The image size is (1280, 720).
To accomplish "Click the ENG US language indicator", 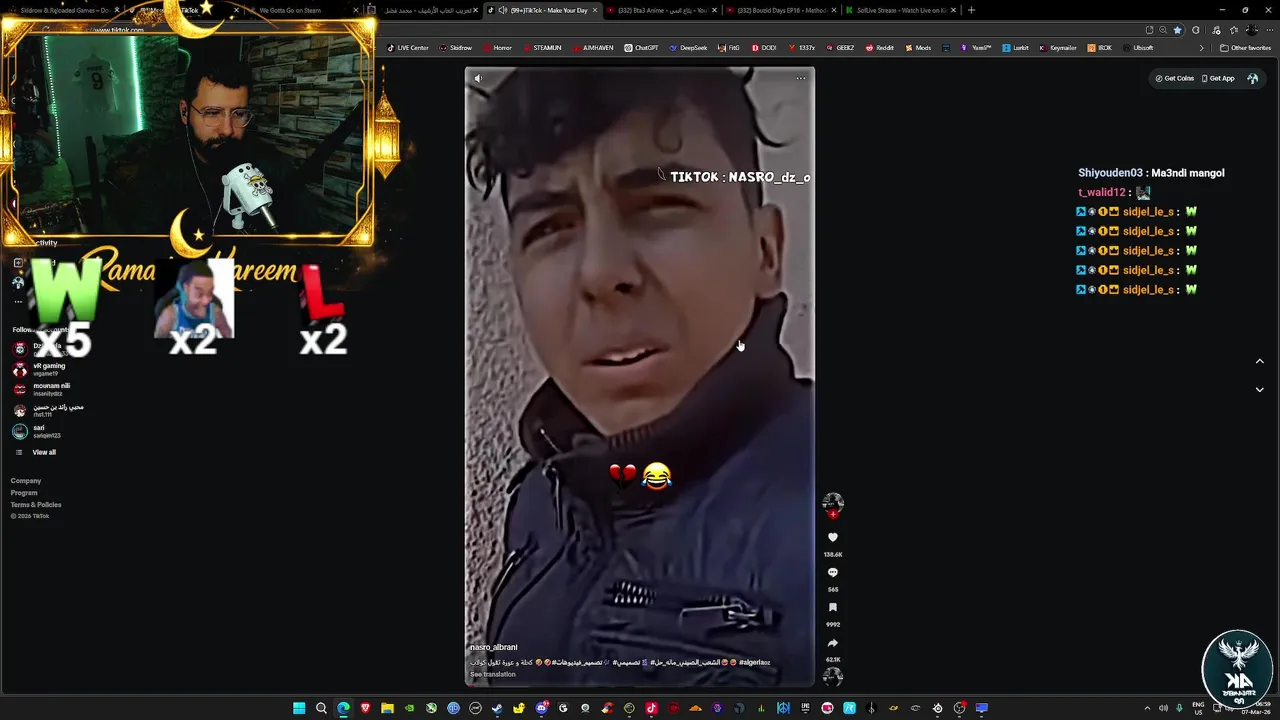I will (1199, 708).
